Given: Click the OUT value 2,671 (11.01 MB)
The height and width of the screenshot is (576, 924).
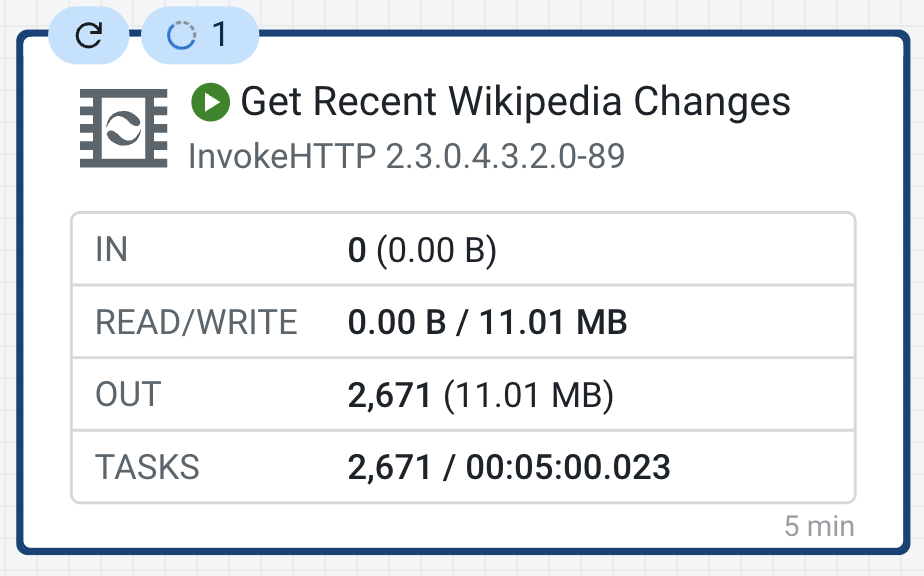Looking at the screenshot, I should [480, 394].
